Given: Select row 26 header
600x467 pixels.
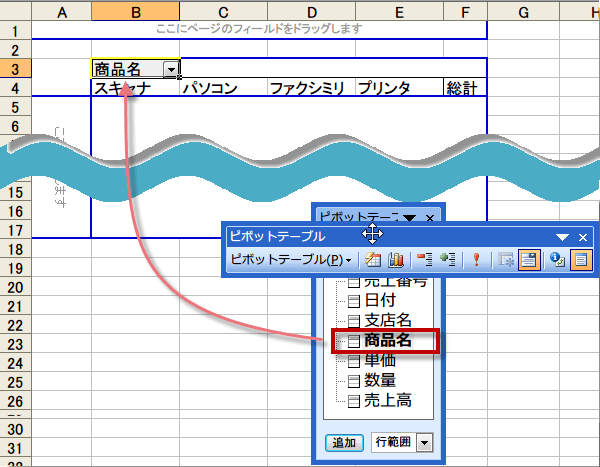Looking at the screenshot, I should click(x=15, y=401).
